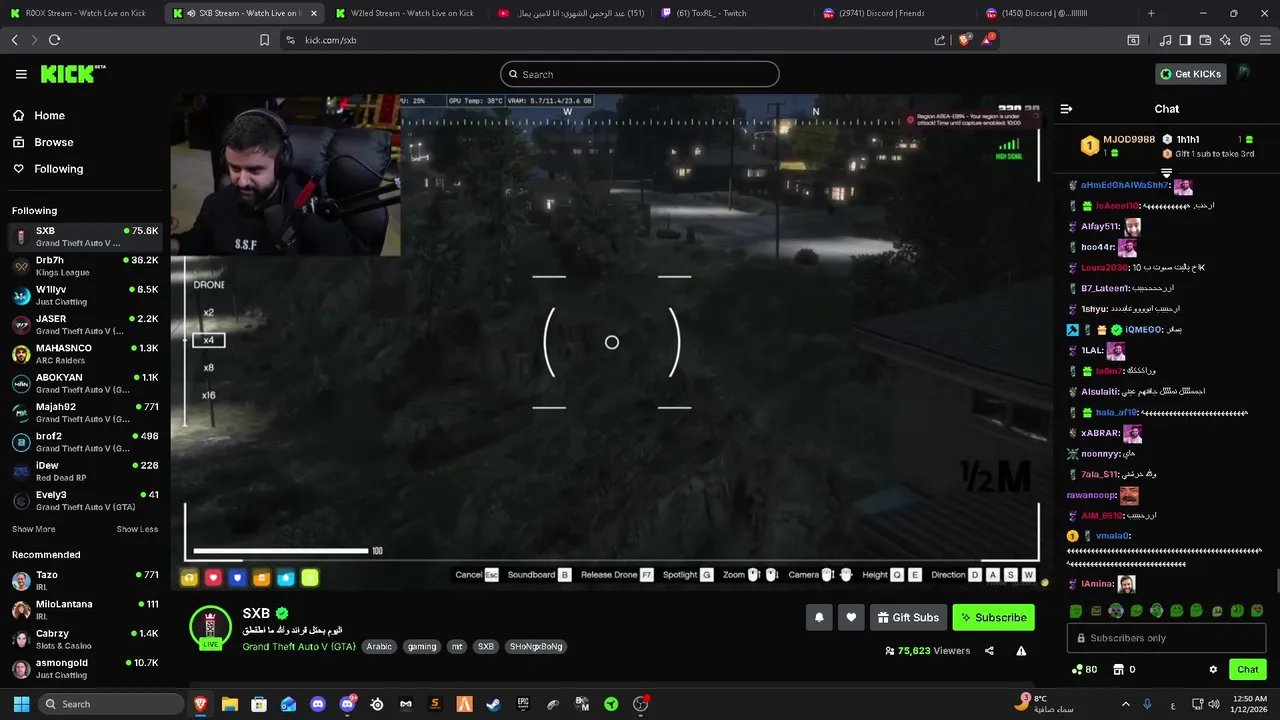Expand the hidden system tray icons chevron

[x=1126, y=704]
